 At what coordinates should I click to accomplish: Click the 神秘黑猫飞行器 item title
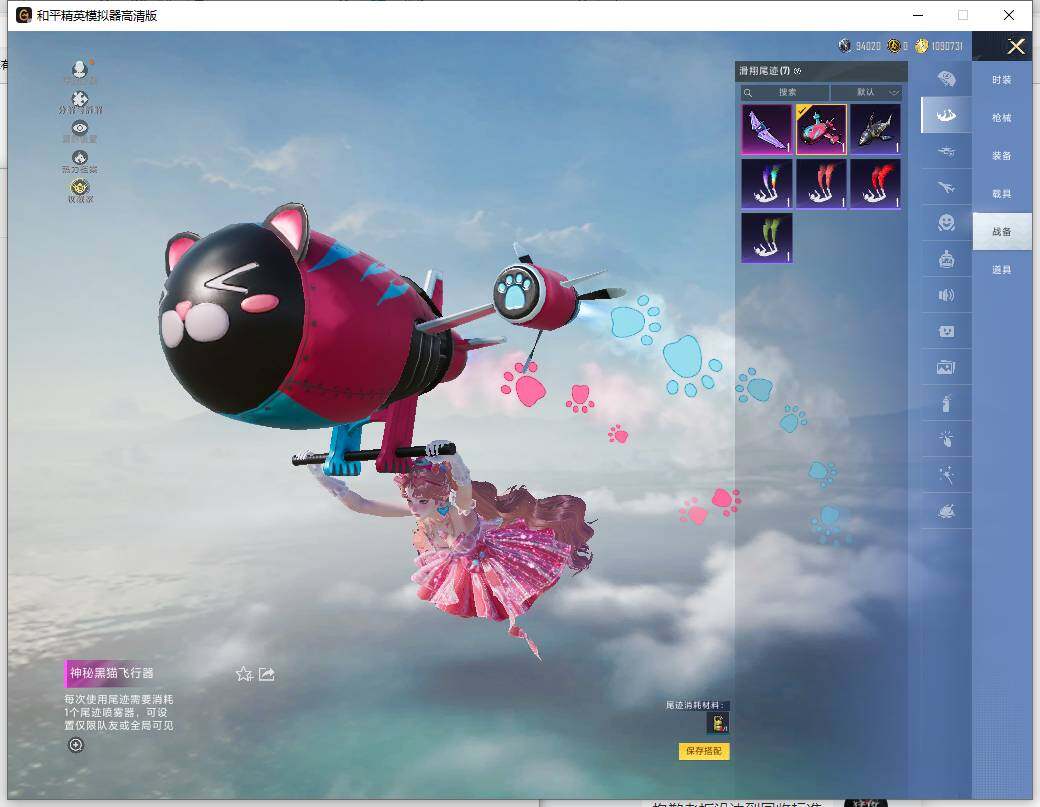[x=111, y=673]
